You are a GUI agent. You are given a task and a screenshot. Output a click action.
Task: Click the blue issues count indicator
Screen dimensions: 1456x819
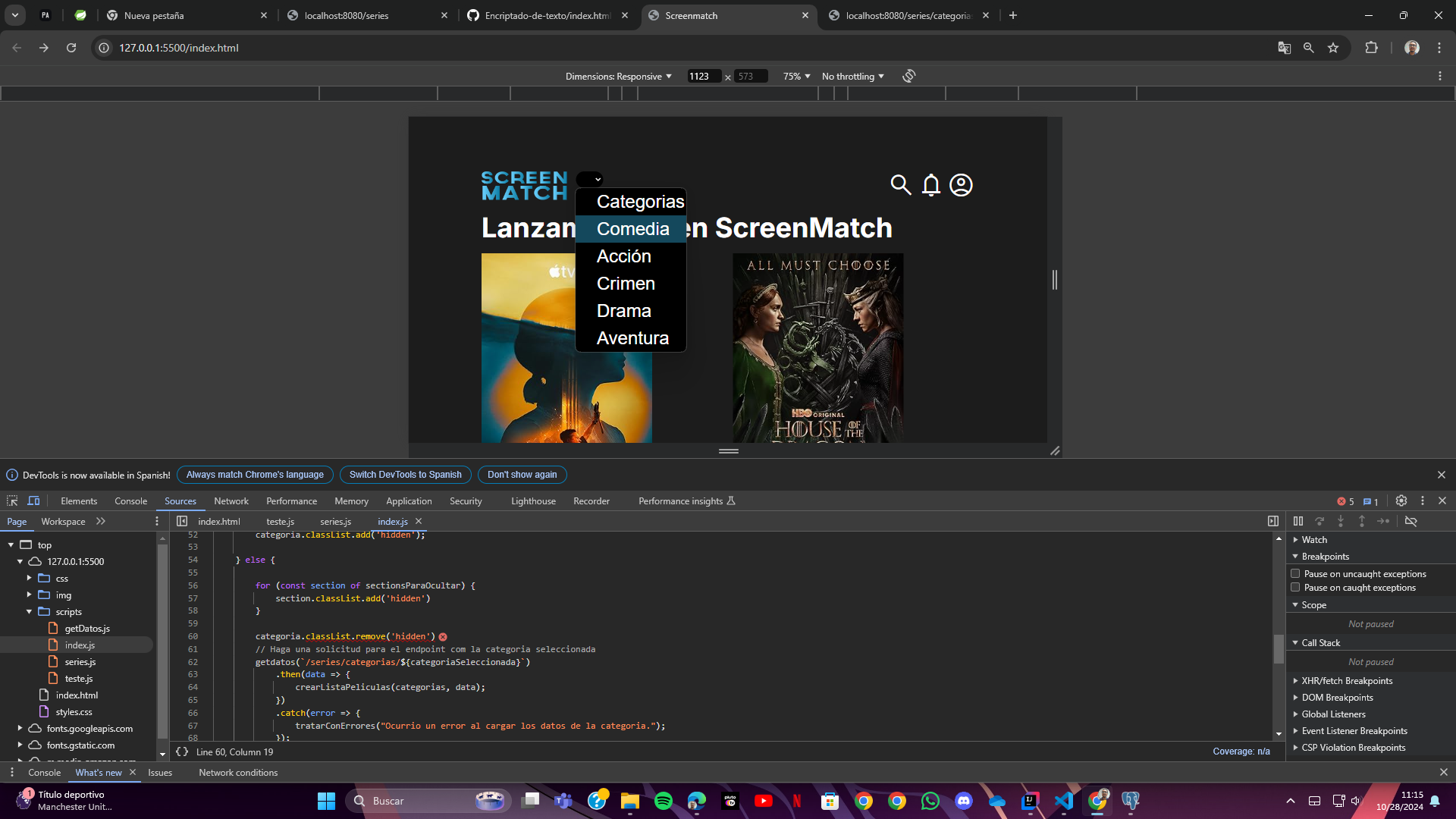click(x=1371, y=501)
